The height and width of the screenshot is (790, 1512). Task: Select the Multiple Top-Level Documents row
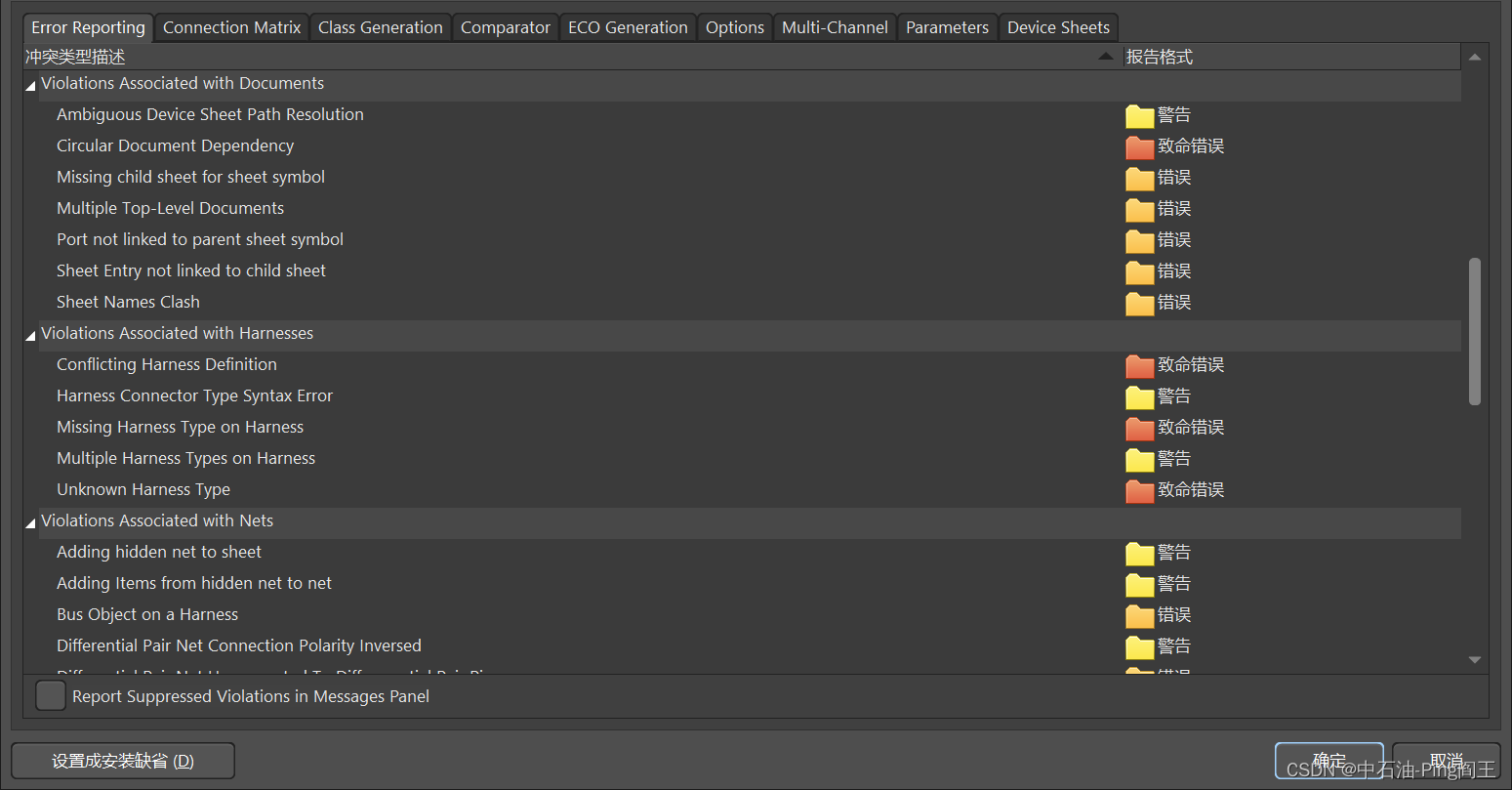[x=742, y=209]
